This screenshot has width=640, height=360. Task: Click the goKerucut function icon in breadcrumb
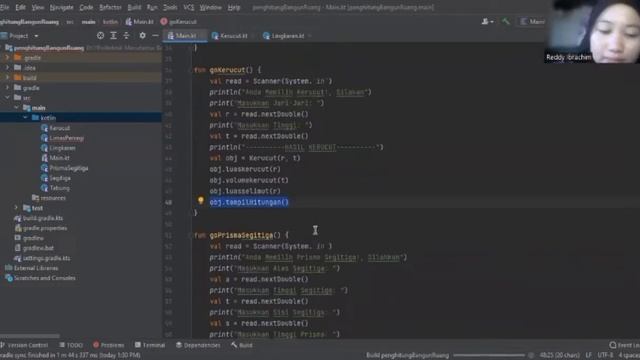pos(164,22)
